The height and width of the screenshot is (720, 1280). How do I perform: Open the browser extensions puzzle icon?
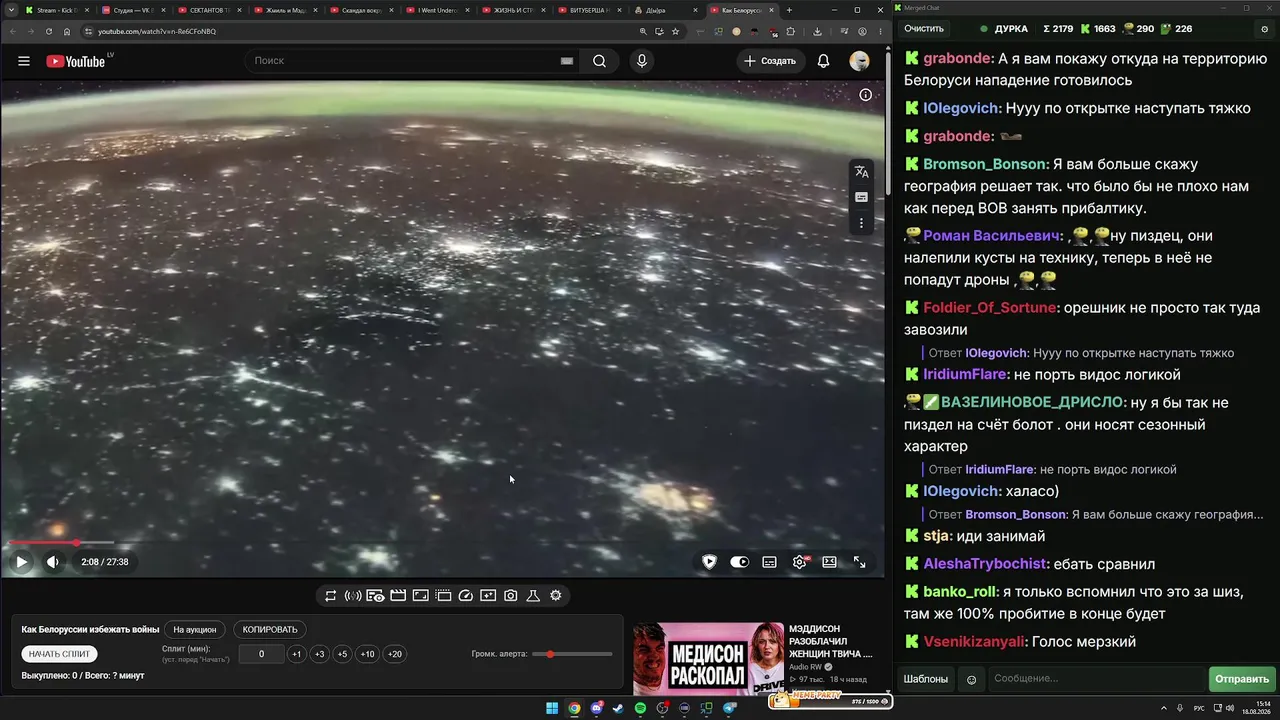[x=790, y=31]
